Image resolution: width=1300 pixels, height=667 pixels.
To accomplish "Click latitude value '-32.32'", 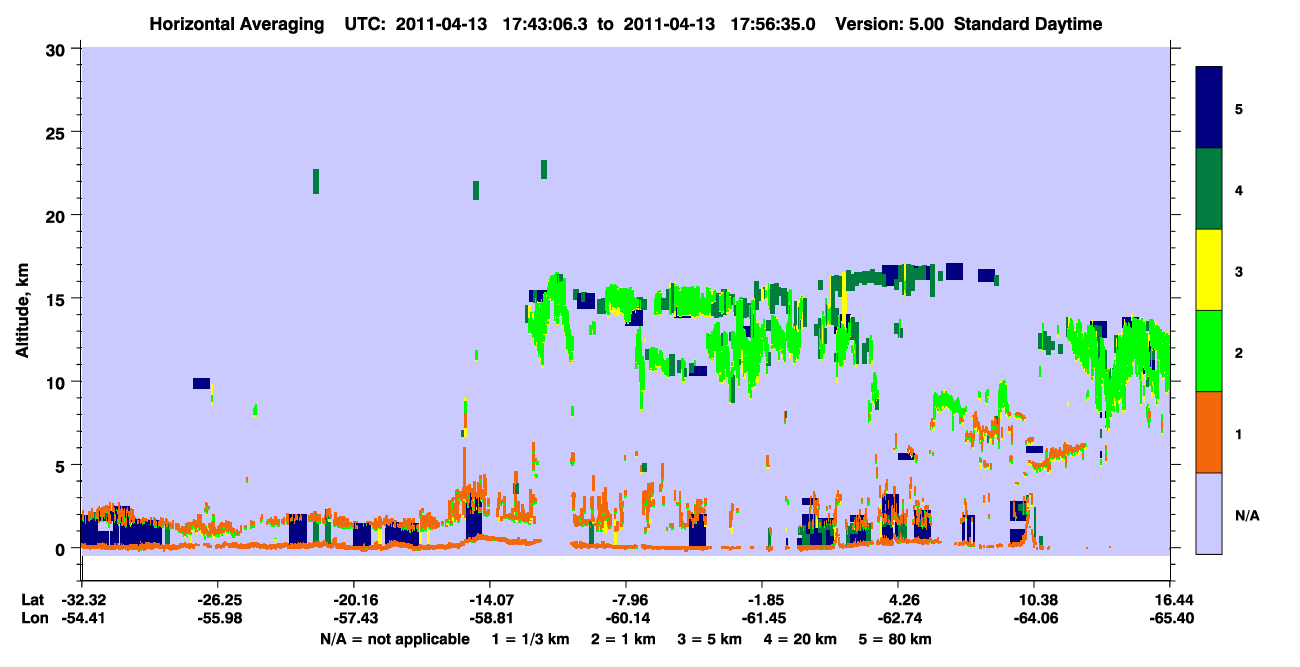I will click(82, 600).
